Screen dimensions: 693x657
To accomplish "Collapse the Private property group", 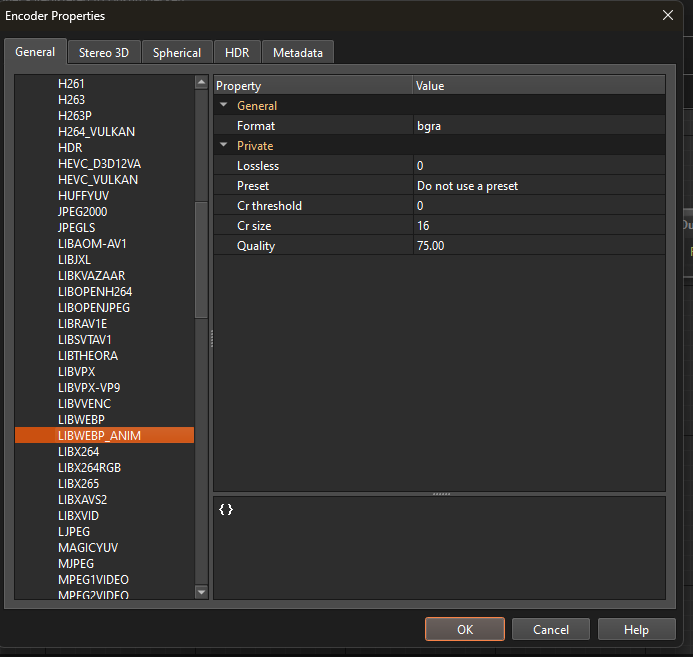I will 223,145.
